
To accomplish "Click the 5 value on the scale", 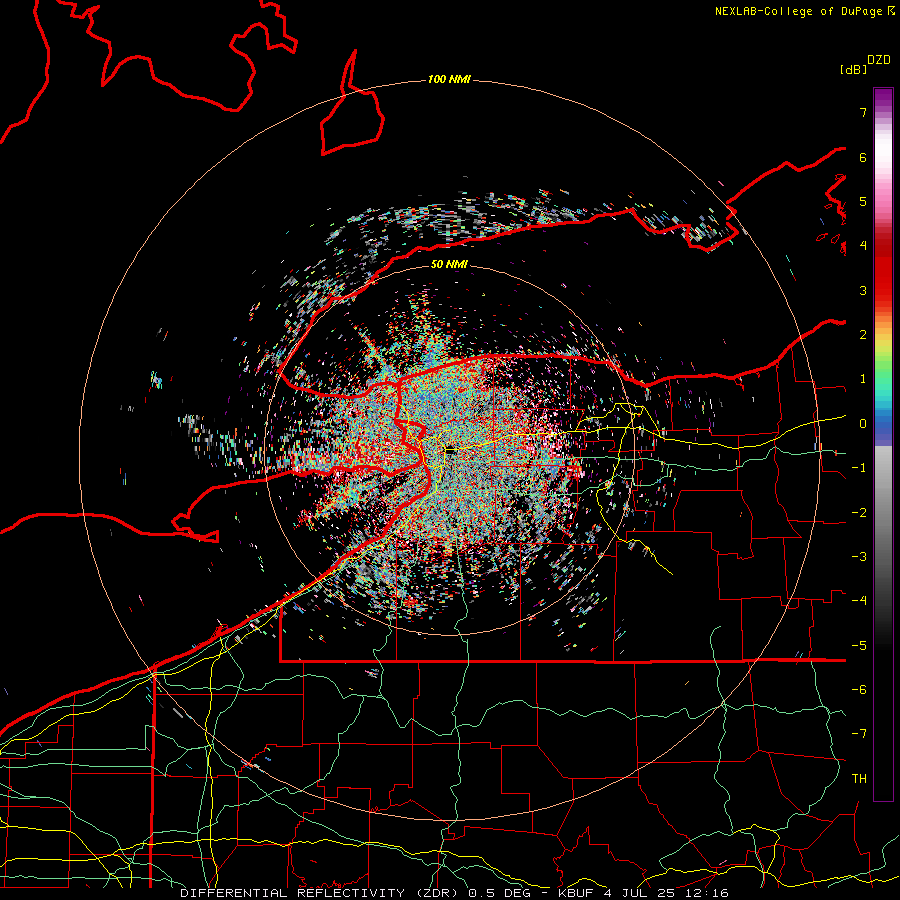I will [863, 201].
